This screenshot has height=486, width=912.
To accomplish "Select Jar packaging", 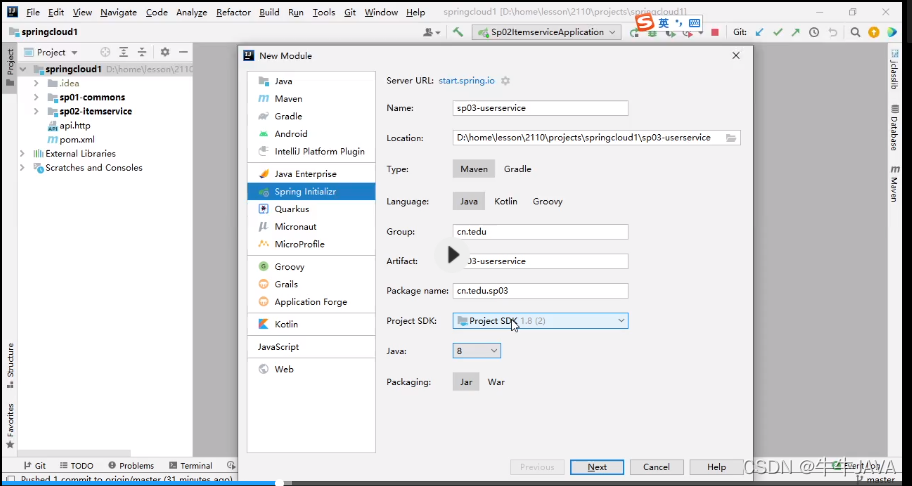I will [466, 382].
